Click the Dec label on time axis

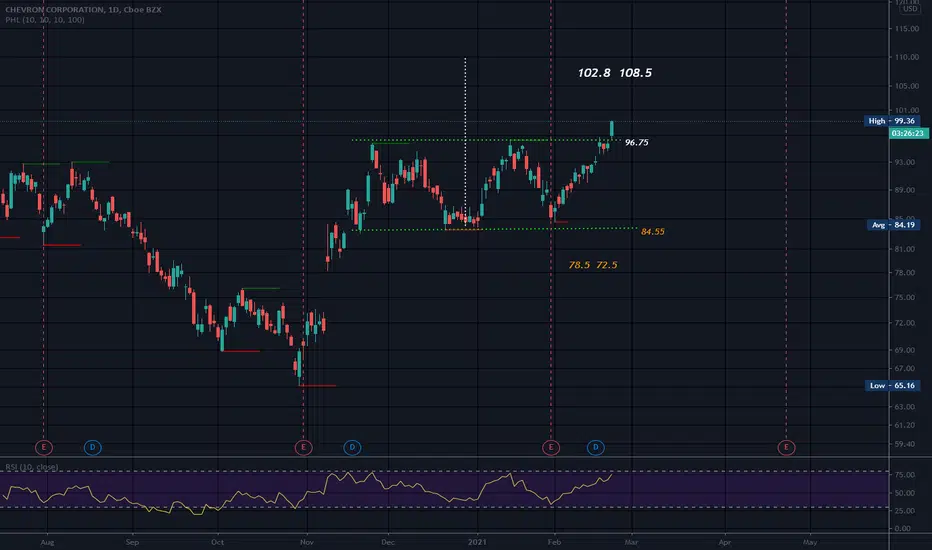pos(388,542)
